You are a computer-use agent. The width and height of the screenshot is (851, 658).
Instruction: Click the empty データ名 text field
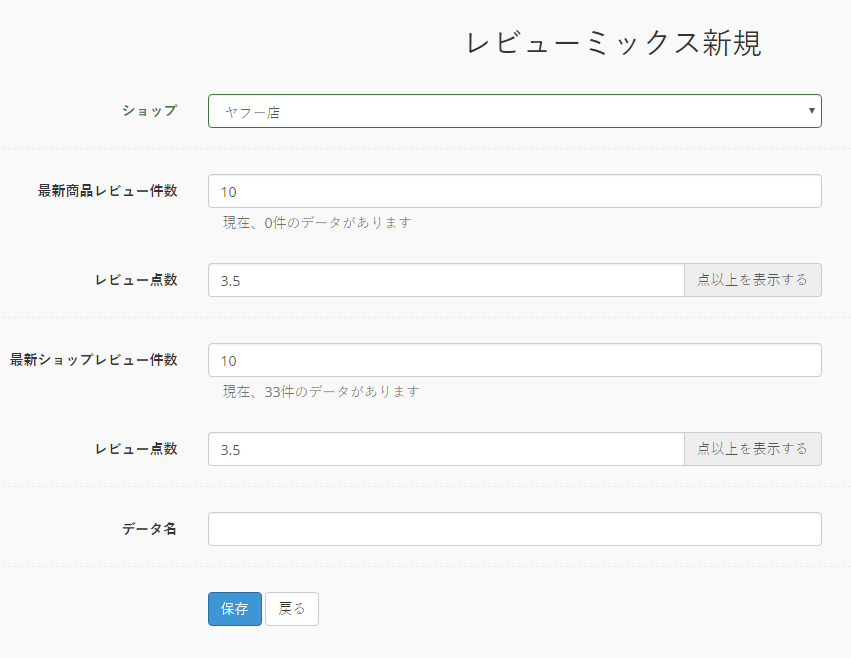coord(515,529)
